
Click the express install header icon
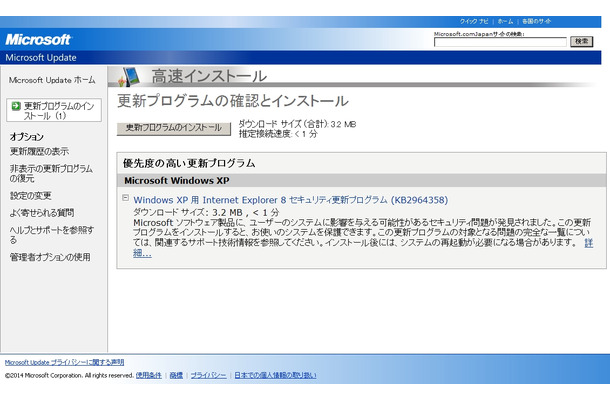click(130, 77)
